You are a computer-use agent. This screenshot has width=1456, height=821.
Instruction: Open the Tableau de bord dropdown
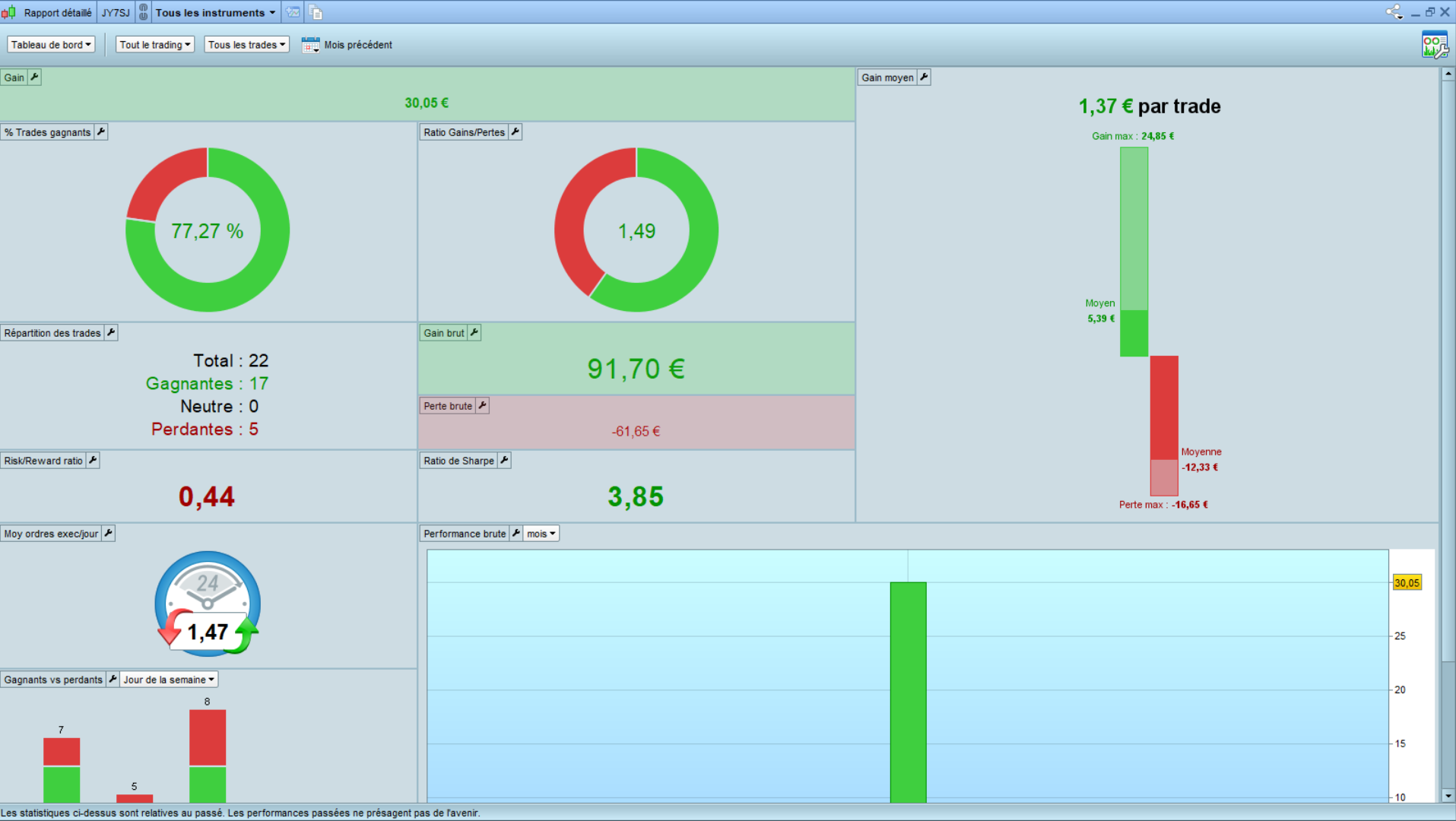click(52, 45)
